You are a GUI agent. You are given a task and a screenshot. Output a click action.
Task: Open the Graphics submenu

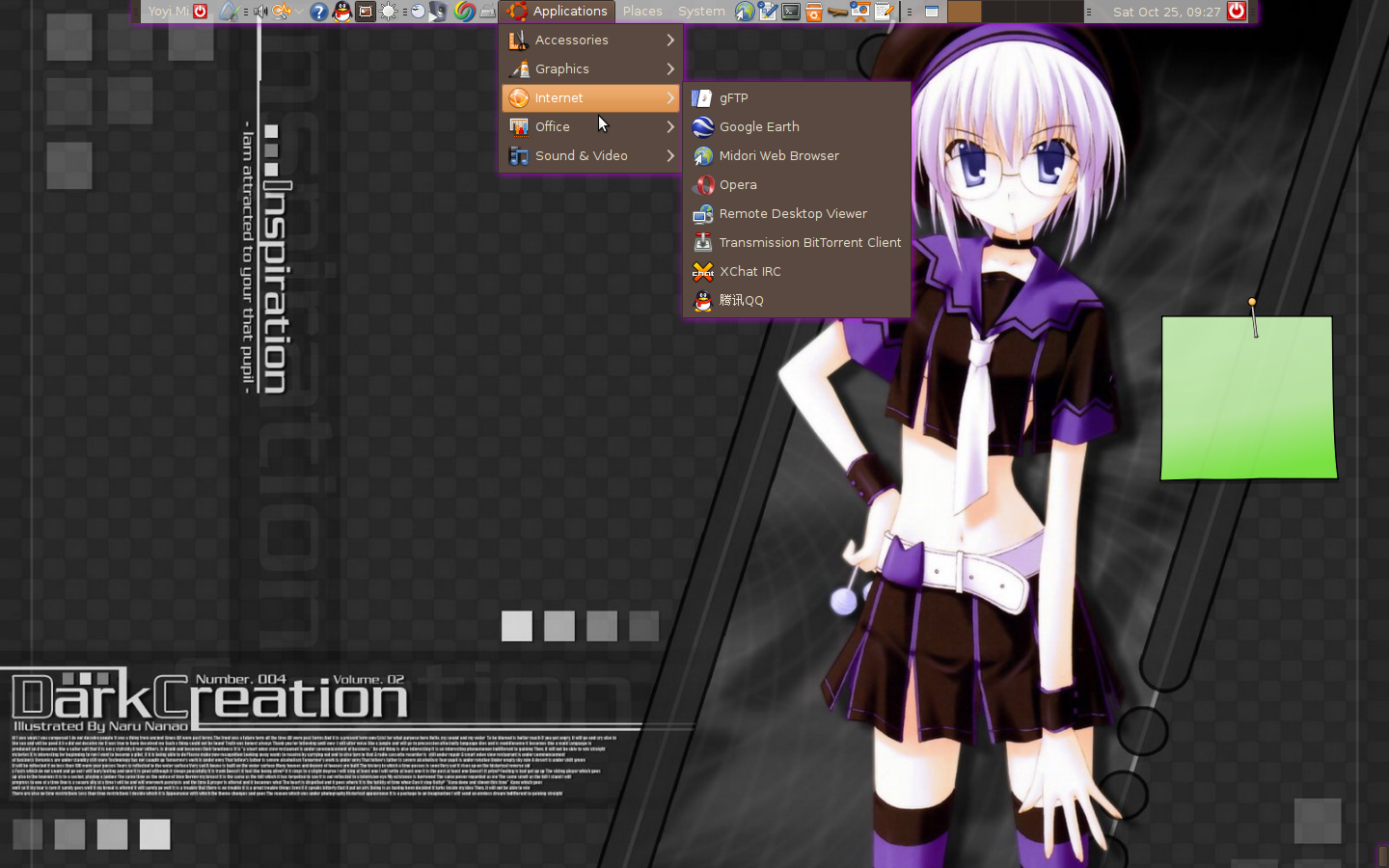click(591, 68)
